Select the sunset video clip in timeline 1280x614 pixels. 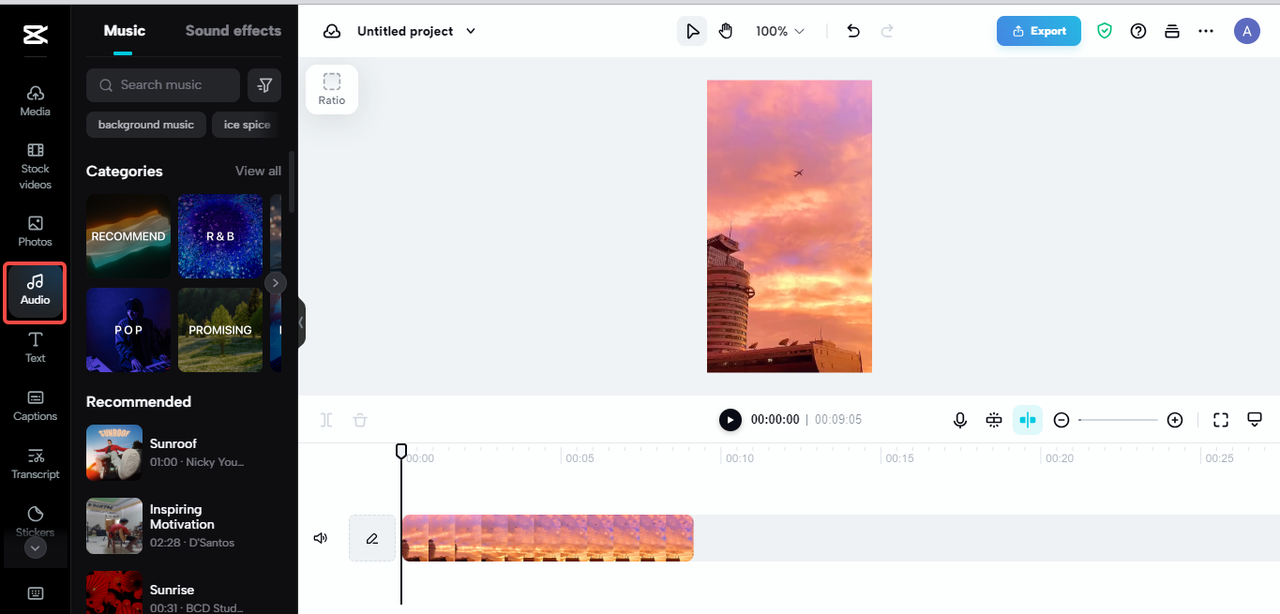[x=547, y=538]
